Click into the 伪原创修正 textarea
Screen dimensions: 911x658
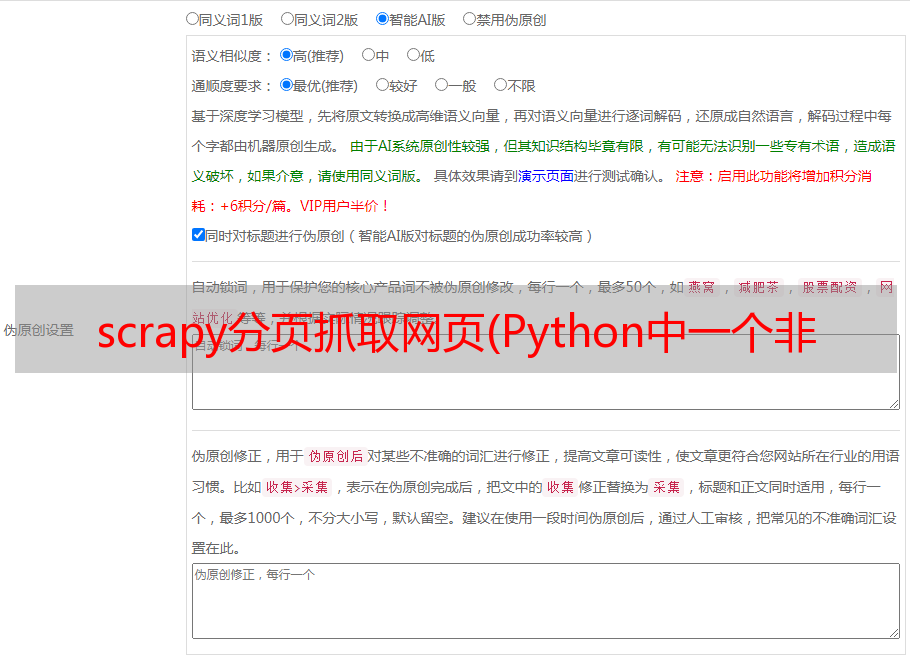[546, 601]
